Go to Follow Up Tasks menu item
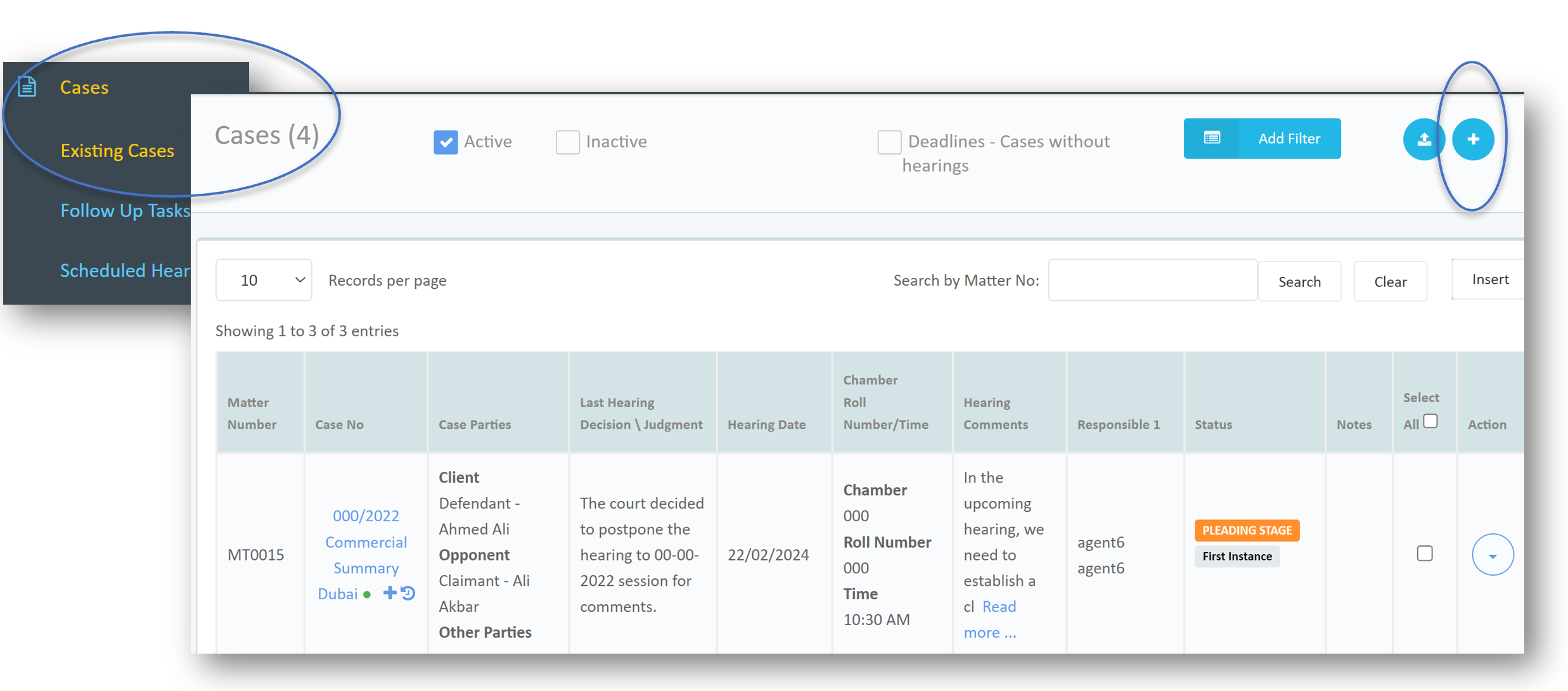This screenshot has width=1568, height=691. (x=125, y=210)
